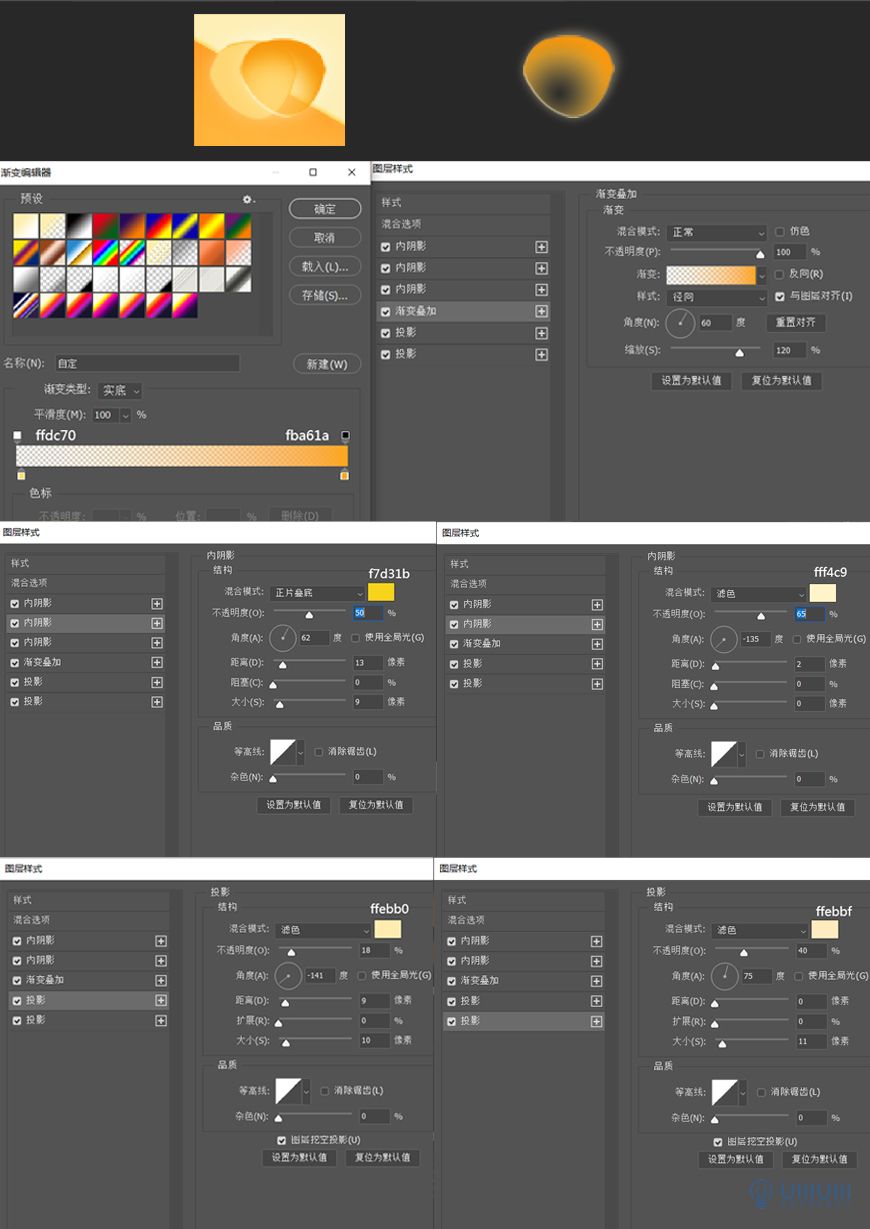The image size is (870, 1229).
Task: Click the gear icon above the gradient presets
Action: point(247,199)
